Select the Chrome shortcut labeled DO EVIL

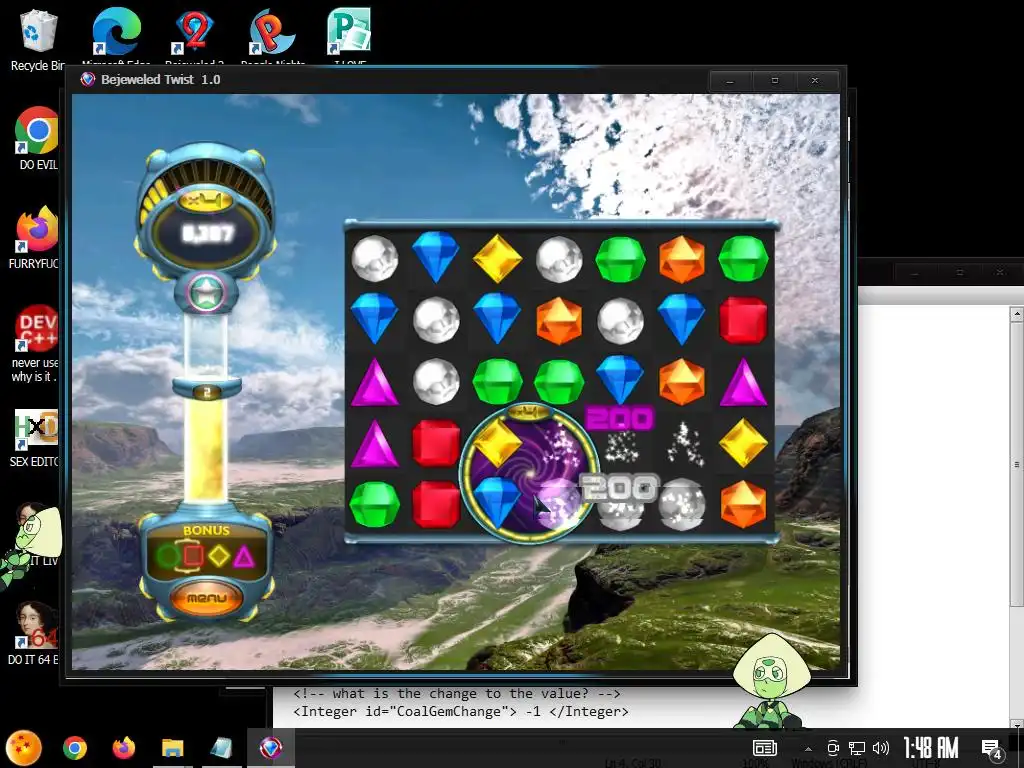(37, 138)
